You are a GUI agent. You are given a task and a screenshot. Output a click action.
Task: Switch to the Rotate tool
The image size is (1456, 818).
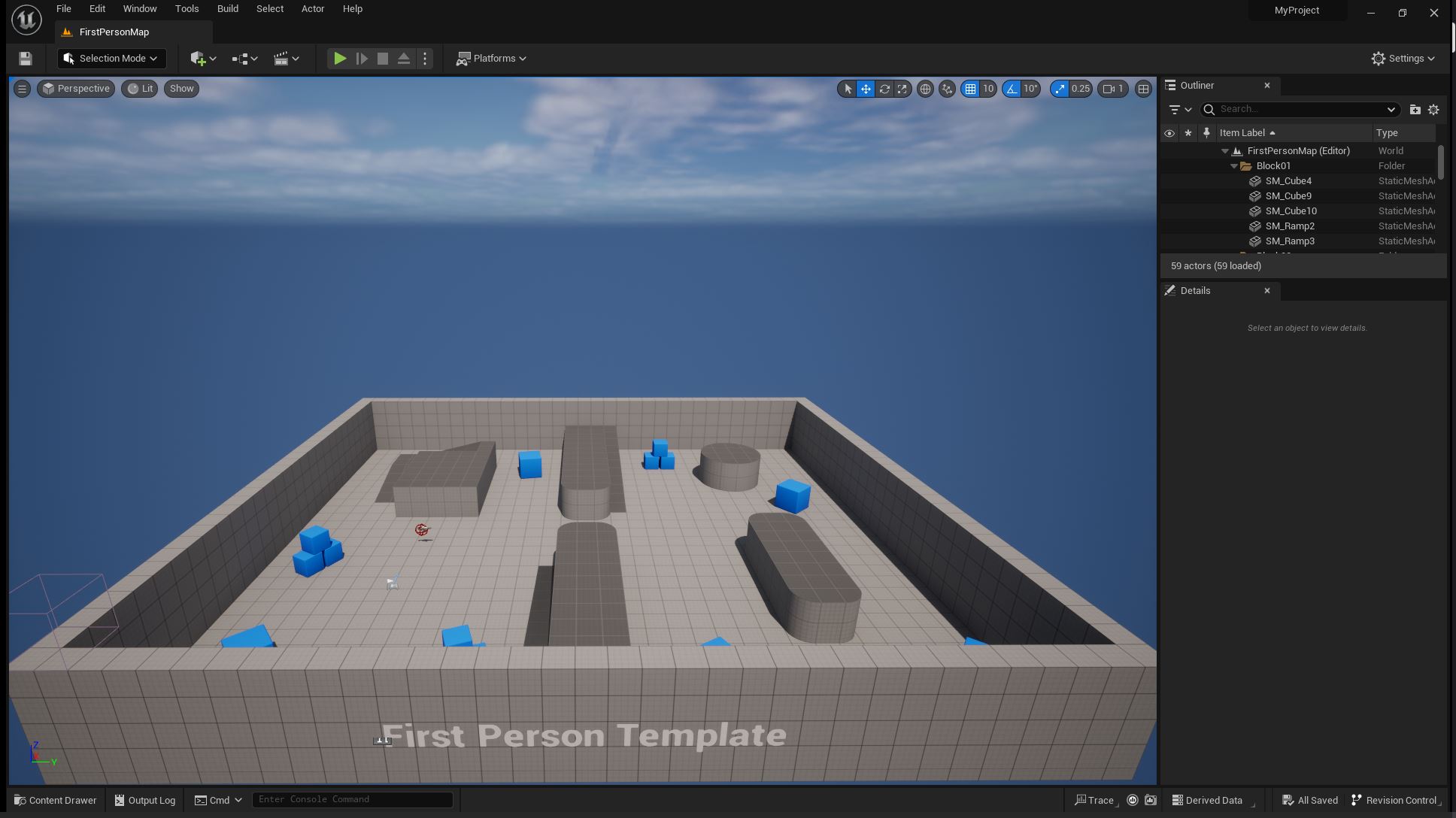(x=884, y=89)
